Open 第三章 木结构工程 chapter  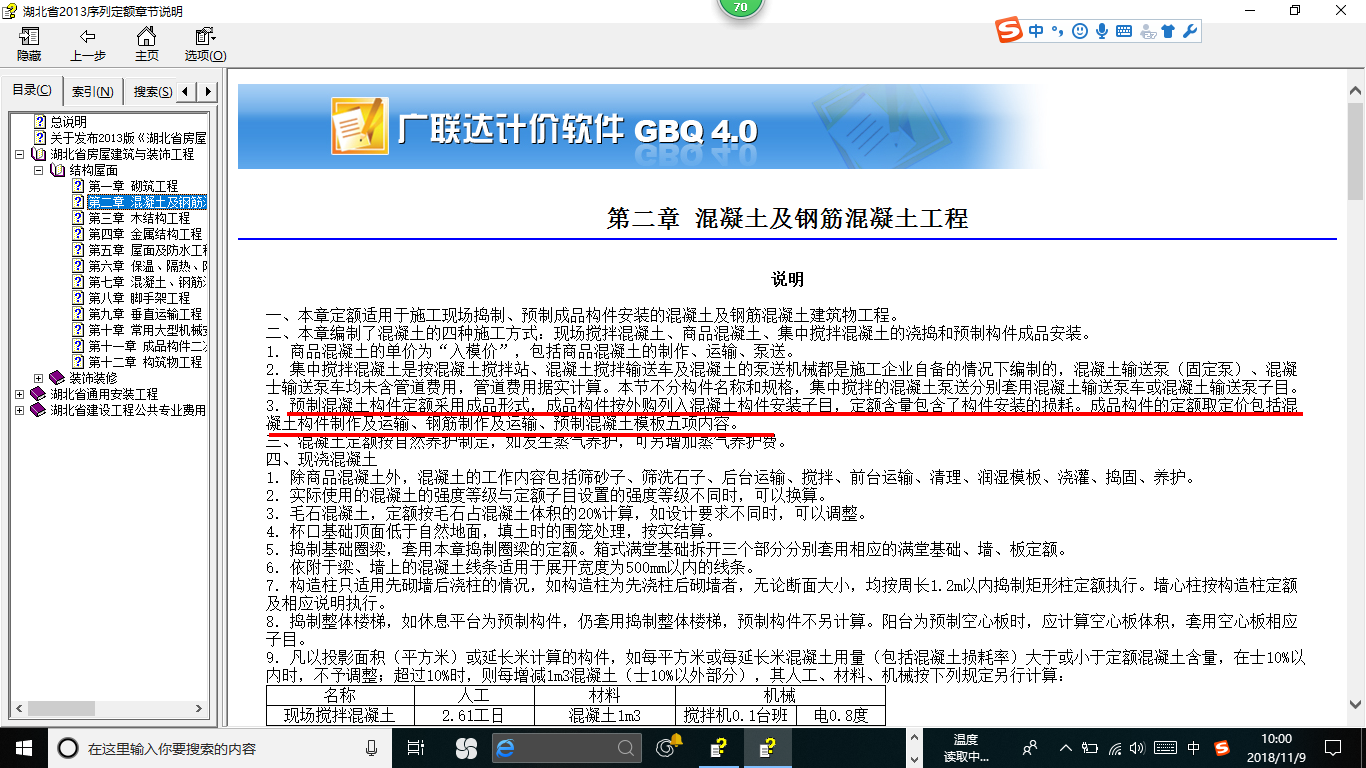(138, 218)
